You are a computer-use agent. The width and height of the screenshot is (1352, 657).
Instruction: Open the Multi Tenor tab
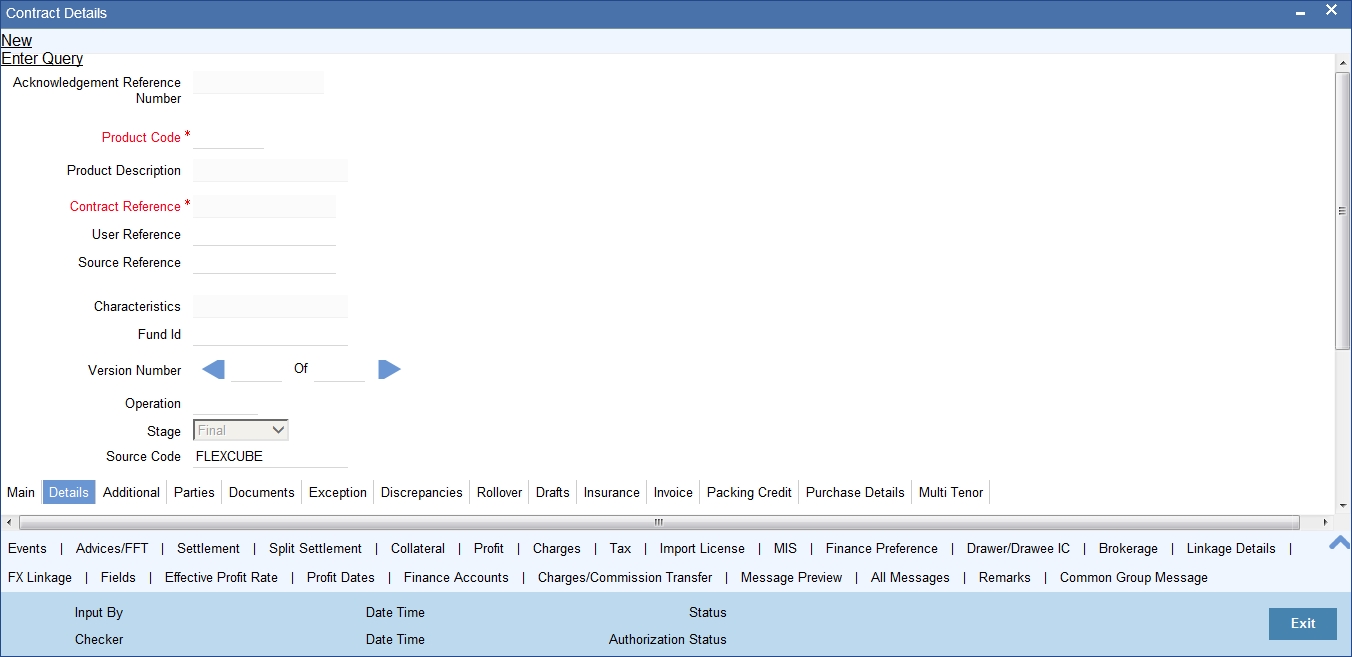(951, 492)
